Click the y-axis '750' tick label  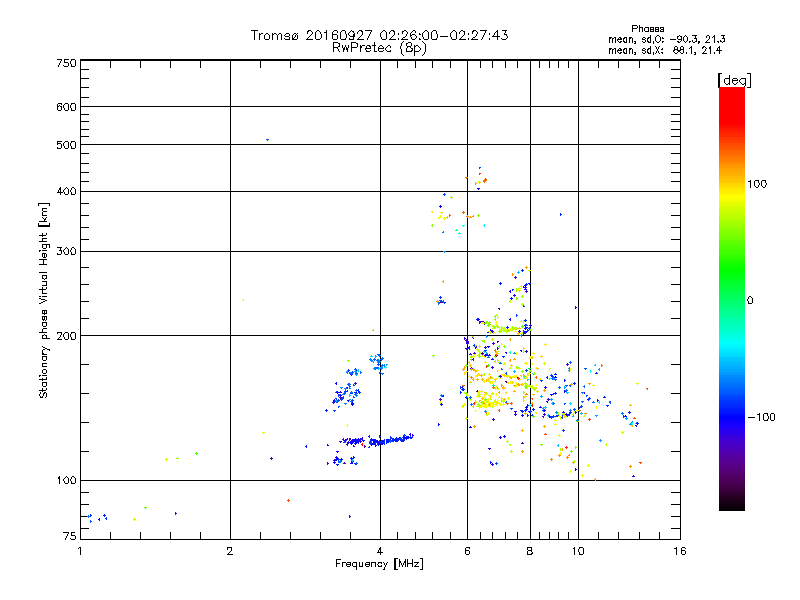[x=67, y=63]
